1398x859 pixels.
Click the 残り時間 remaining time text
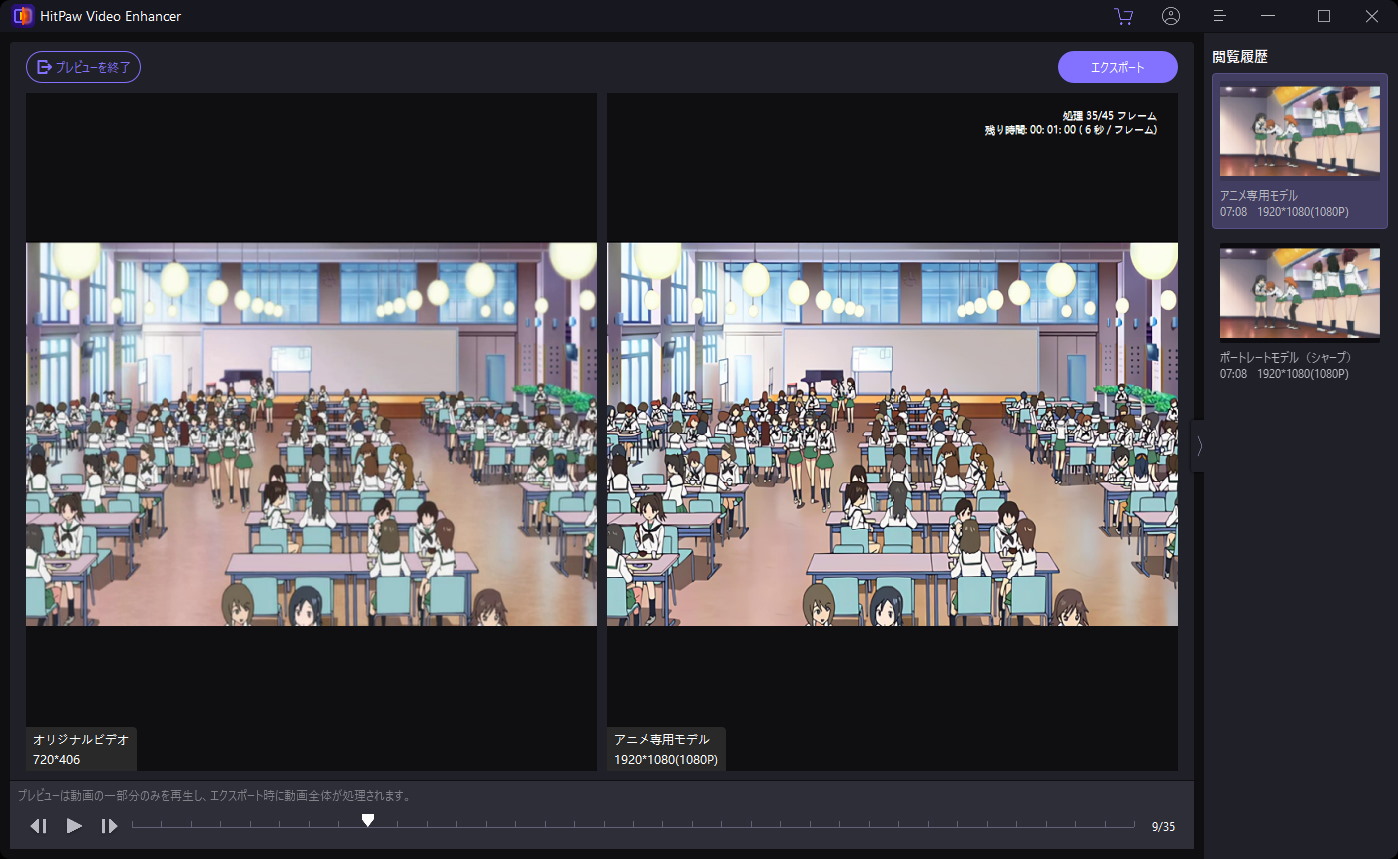click(x=1071, y=130)
